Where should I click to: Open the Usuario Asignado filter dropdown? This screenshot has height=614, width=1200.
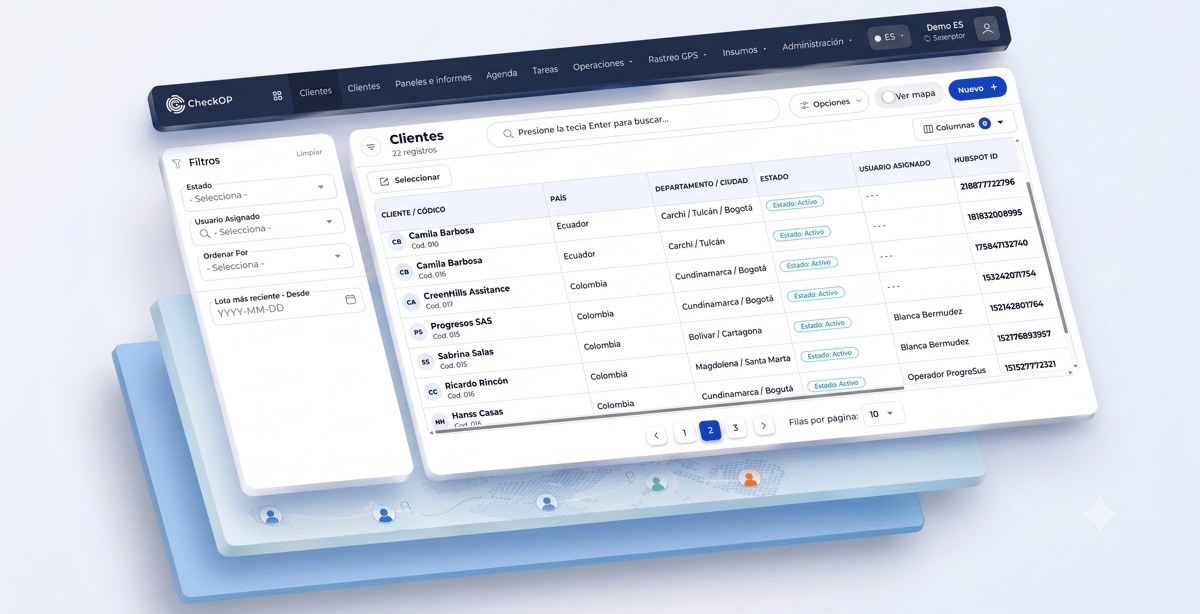pos(267,229)
